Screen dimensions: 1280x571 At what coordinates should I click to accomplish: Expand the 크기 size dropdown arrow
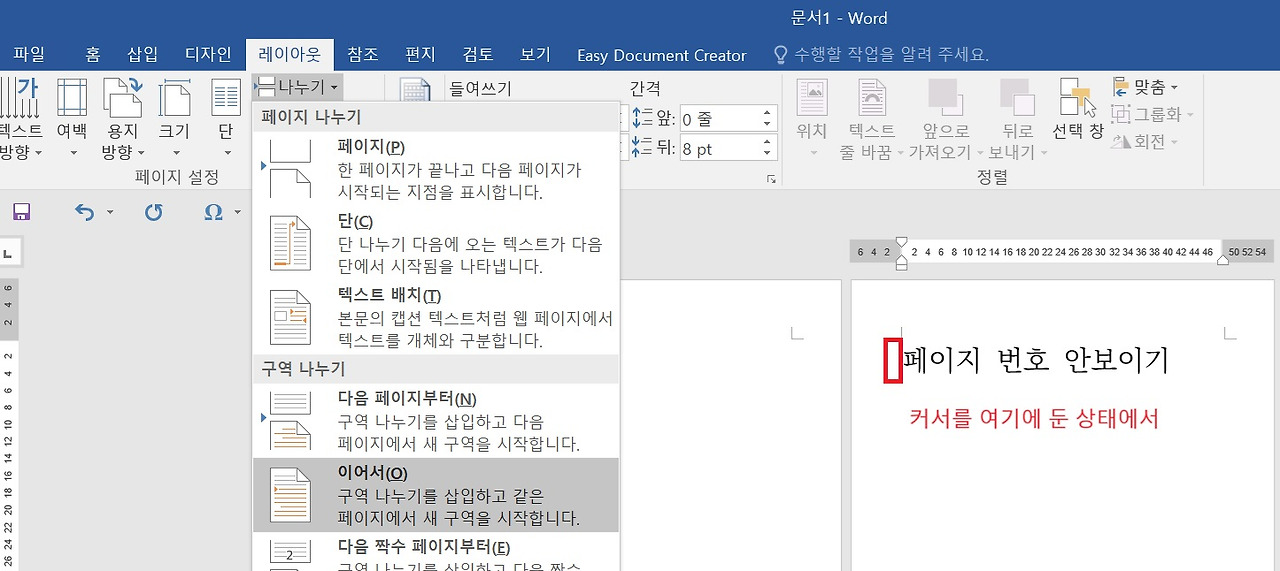pos(175,153)
